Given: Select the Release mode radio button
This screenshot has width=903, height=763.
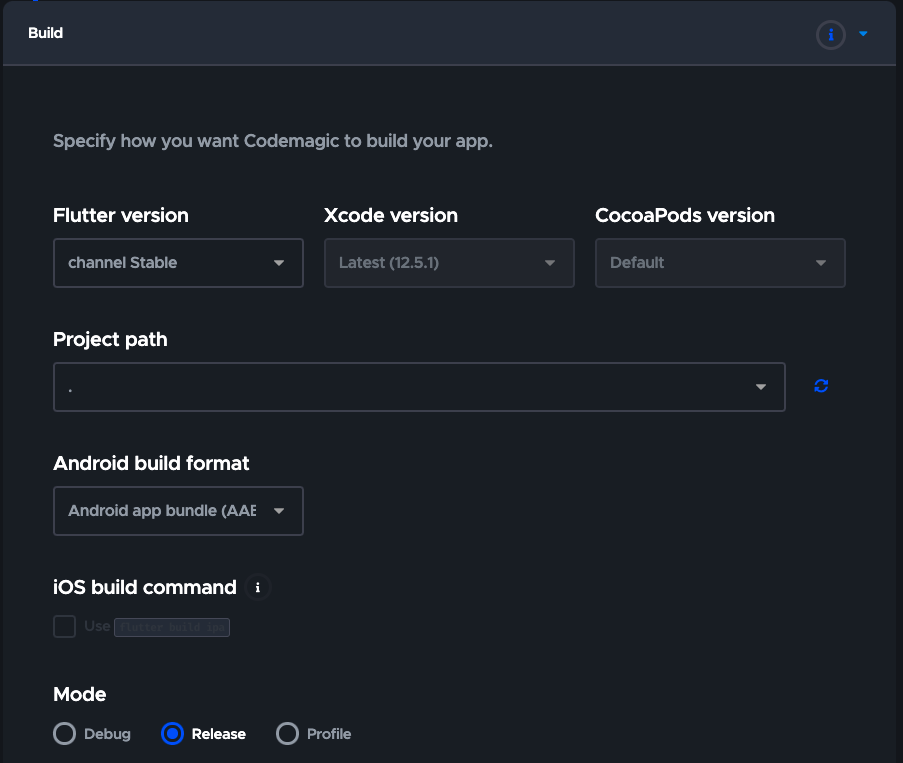Looking at the screenshot, I should pos(173,734).
